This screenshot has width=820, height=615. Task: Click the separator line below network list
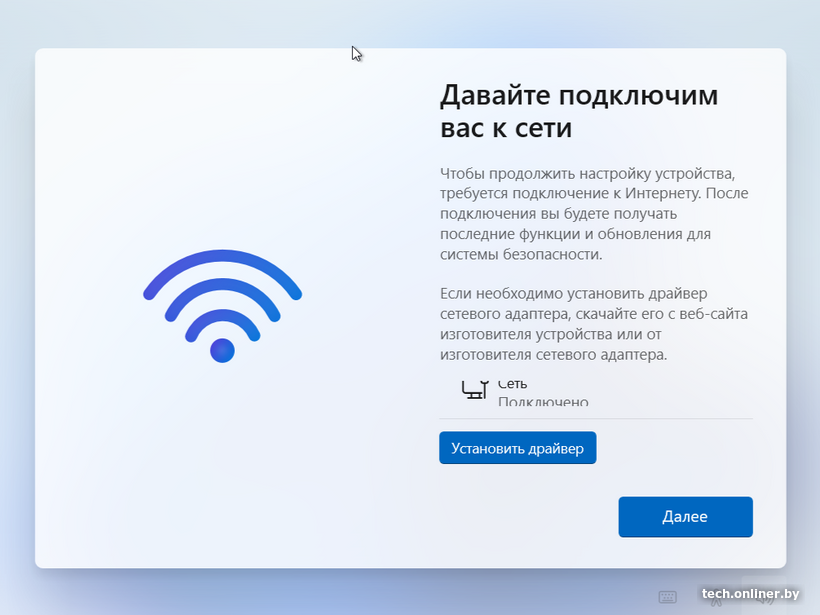596,418
